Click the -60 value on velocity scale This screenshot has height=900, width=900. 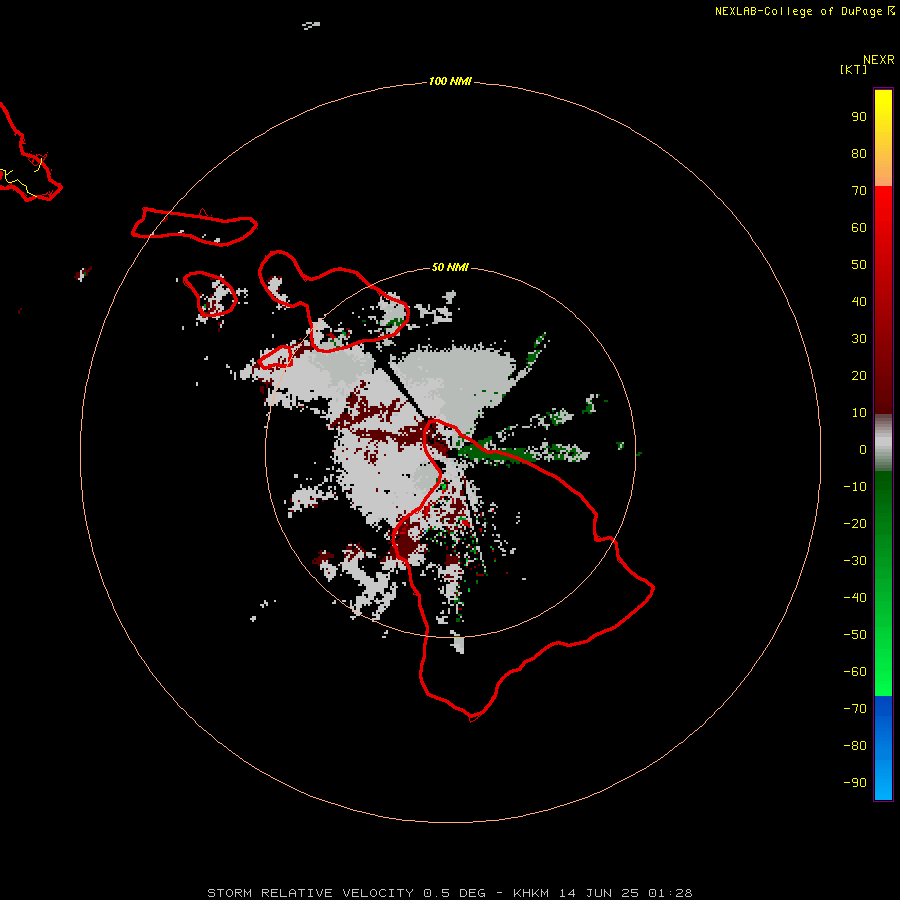tap(855, 672)
